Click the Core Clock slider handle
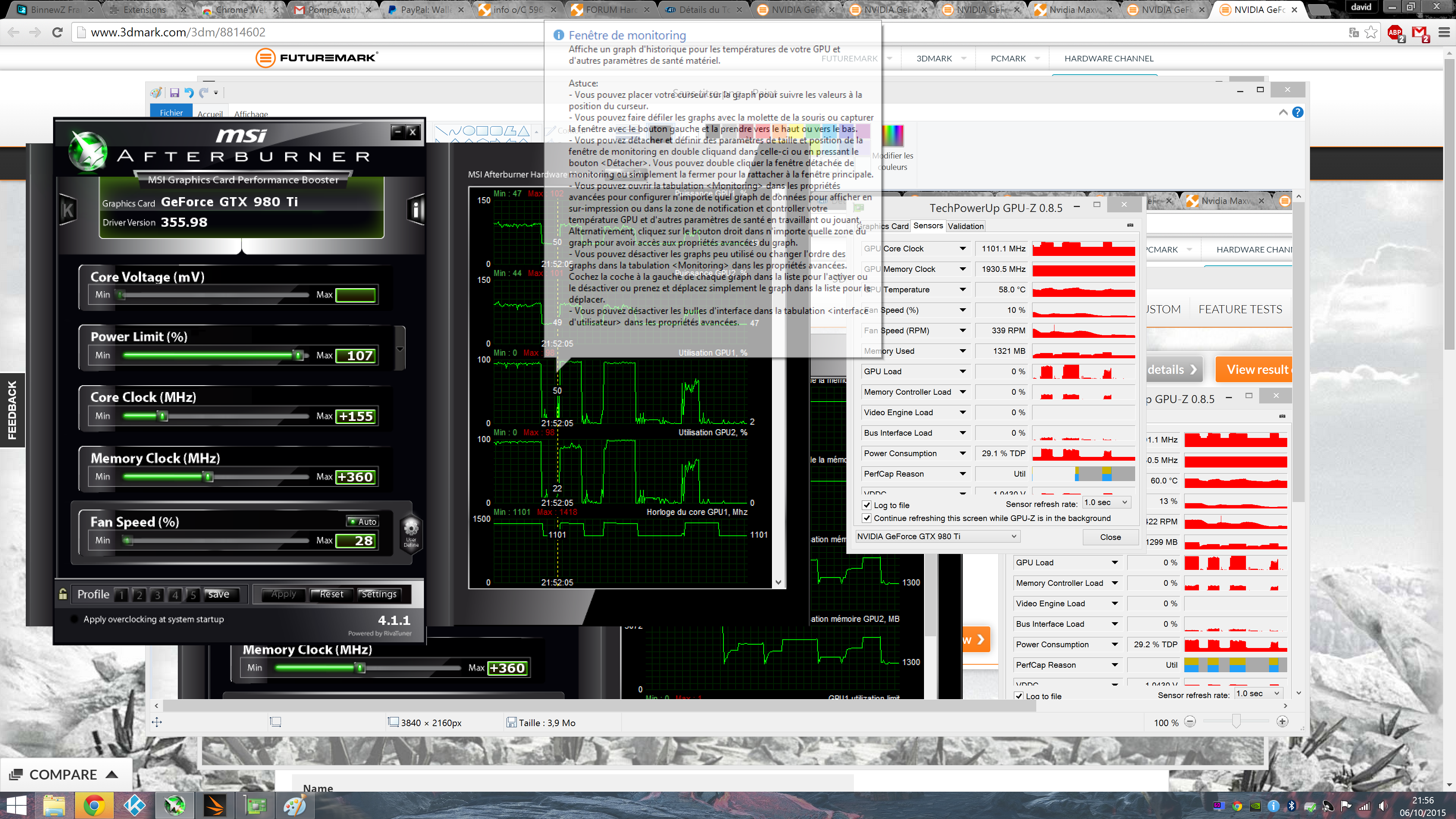The height and width of the screenshot is (819, 1456). click(x=163, y=416)
